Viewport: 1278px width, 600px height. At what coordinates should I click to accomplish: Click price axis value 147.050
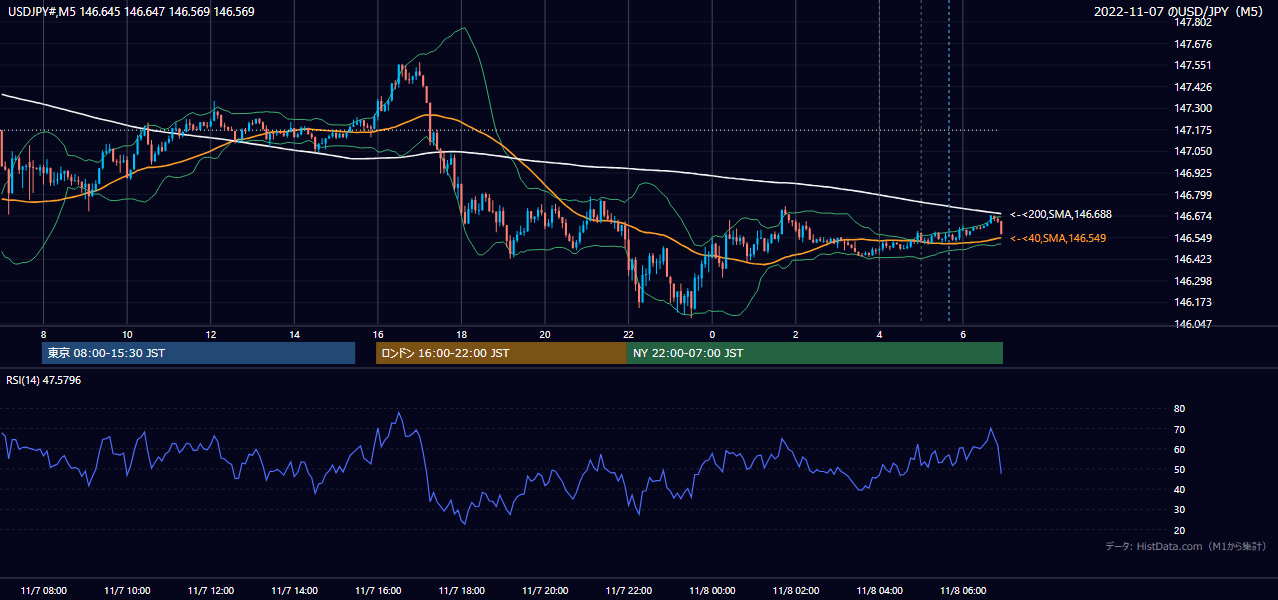(x=1193, y=151)
